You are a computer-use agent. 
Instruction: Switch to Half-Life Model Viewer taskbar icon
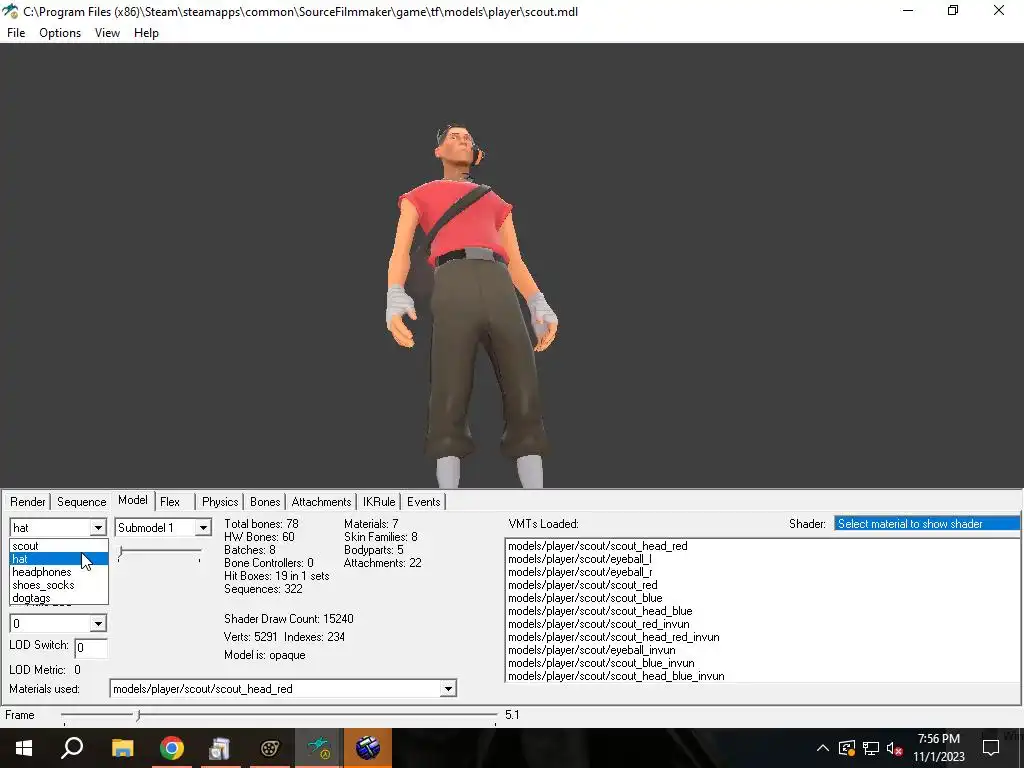319,748
